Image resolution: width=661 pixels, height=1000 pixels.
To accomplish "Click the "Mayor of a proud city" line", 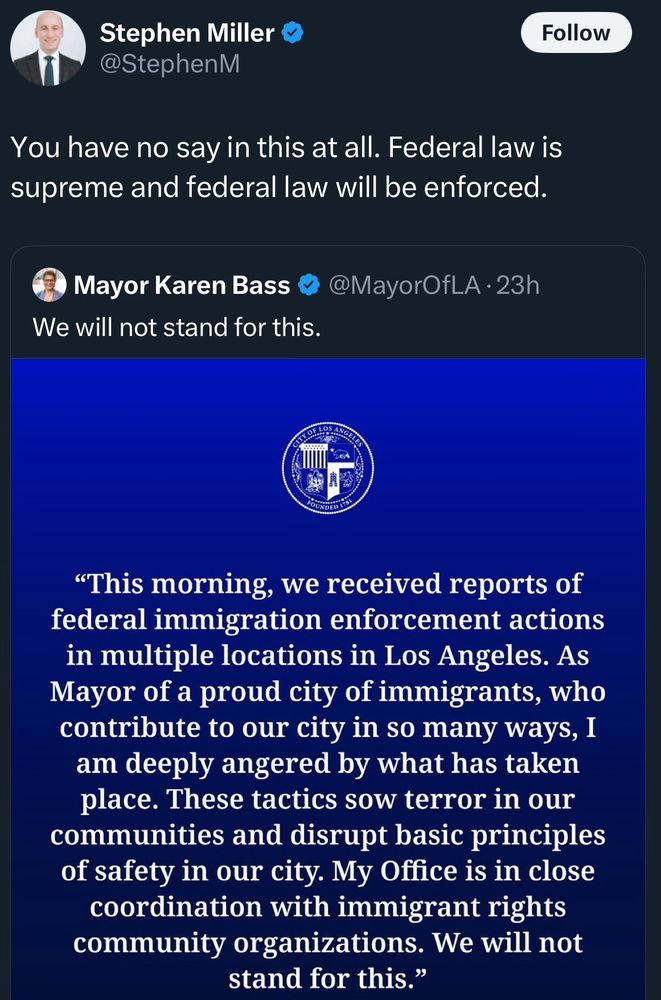I will (x=328, y=691).
